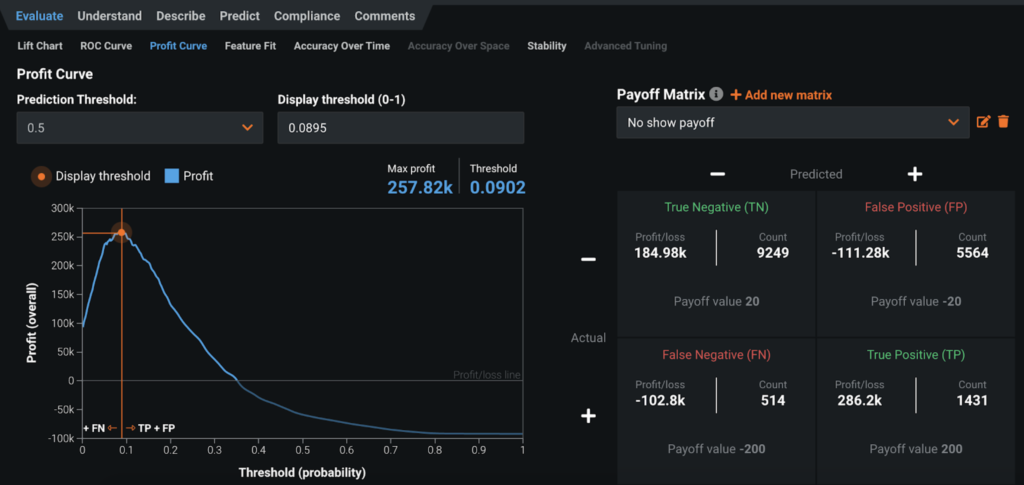Click the False Positive (FP) heading
This screenshot has height=485, width=1024.
916,208
